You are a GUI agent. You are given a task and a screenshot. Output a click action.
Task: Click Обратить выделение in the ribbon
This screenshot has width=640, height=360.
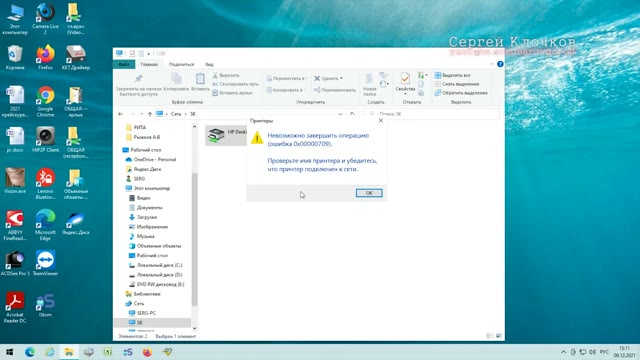(461, 93)
